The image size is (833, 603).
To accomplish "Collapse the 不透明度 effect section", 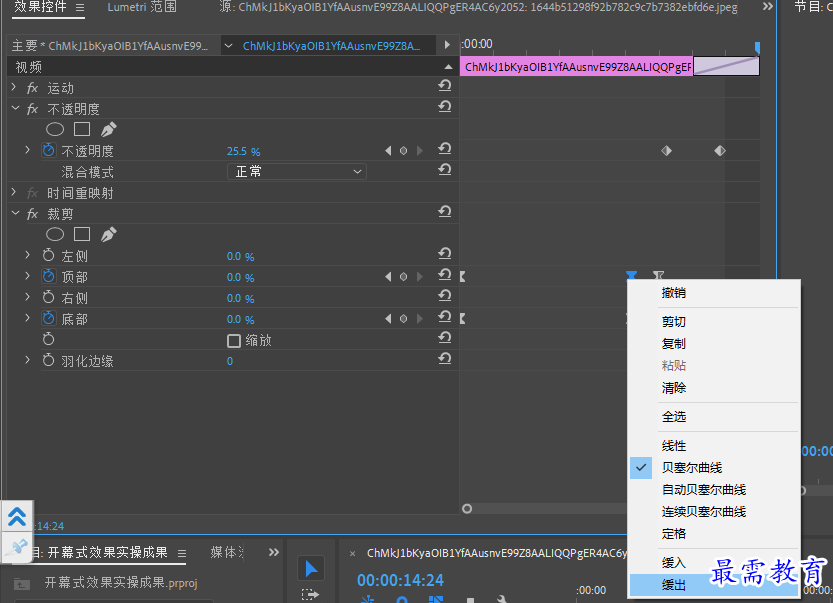I will pos(15,108).
